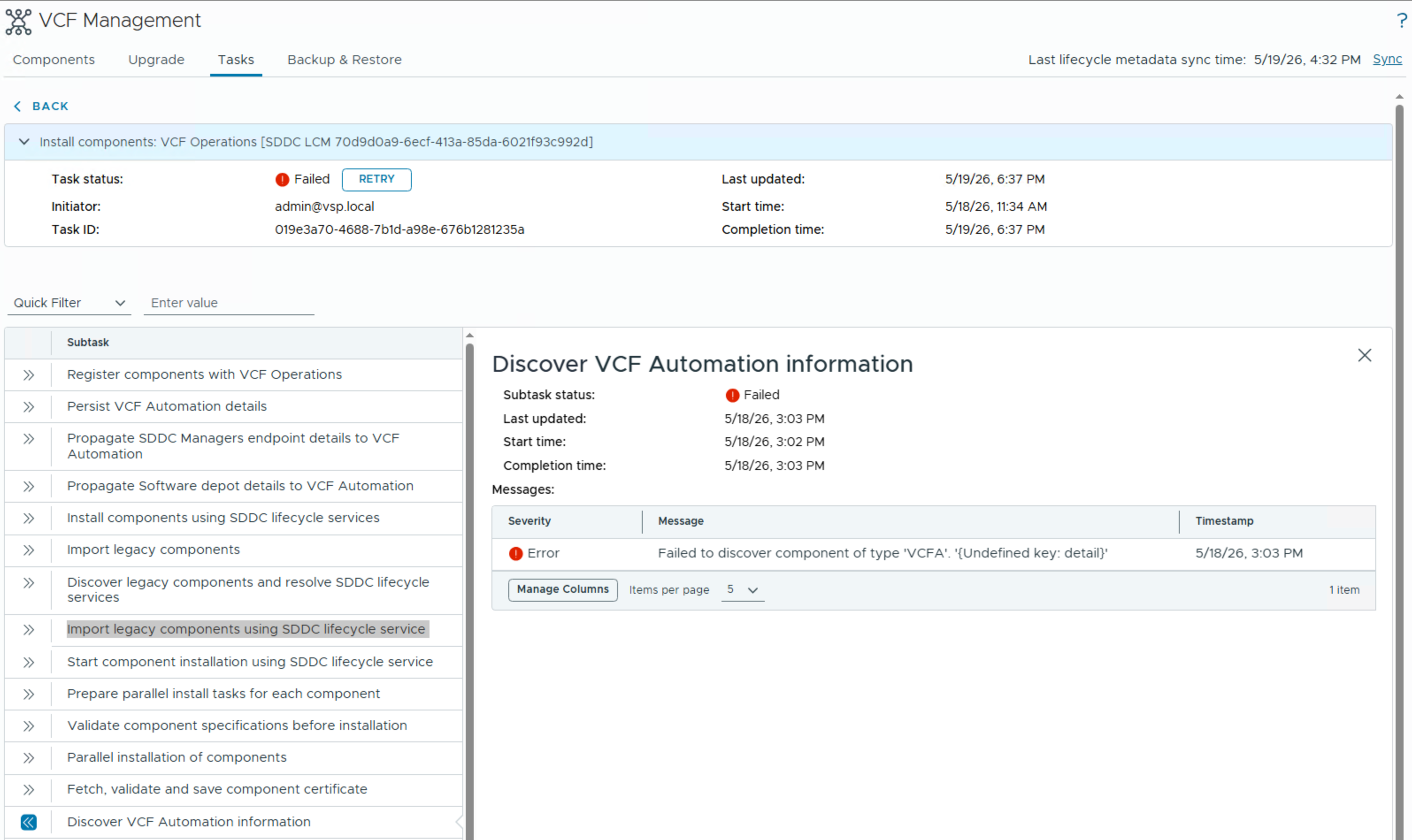Screen dimensions: 1412x840
Task: Expand details for Register components with VCF Operations
Action: pyautogui.click(x=28, y=375)
